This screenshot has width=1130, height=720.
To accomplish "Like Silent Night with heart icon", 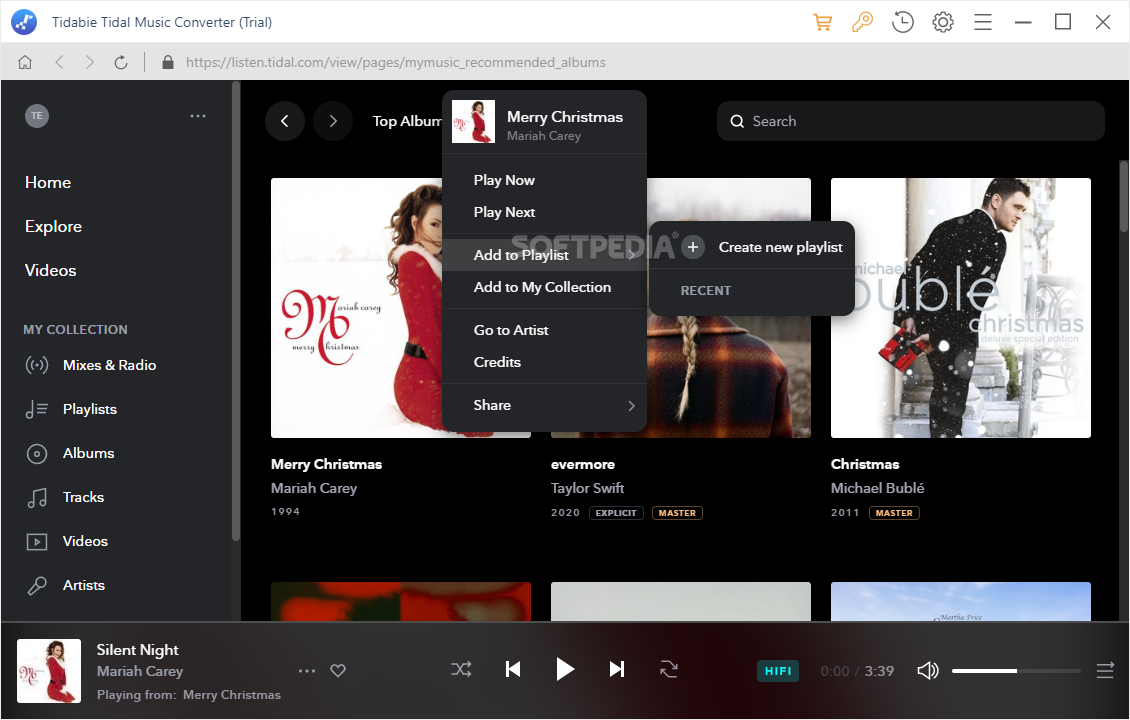I will click(338, 671).
